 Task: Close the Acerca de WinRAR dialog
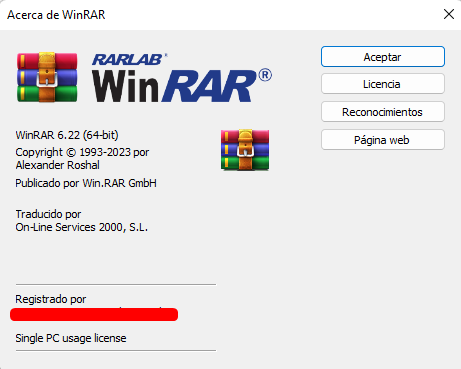(x=449, y=14)
